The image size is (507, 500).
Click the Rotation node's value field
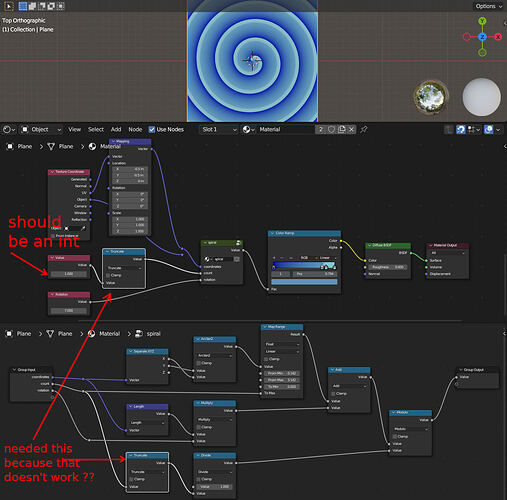click(69, 310)
